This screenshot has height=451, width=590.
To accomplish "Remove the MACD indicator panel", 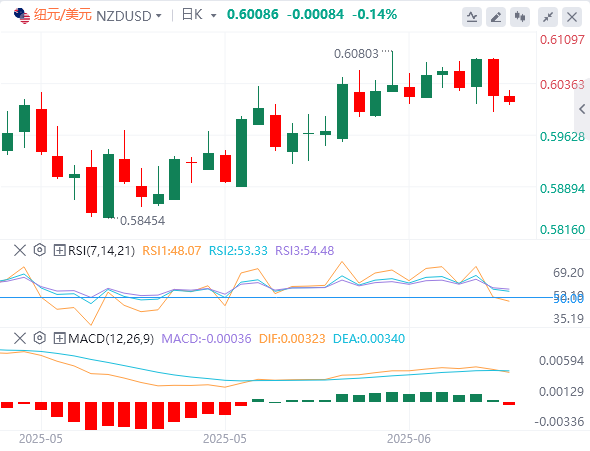I will click(20, 338).
